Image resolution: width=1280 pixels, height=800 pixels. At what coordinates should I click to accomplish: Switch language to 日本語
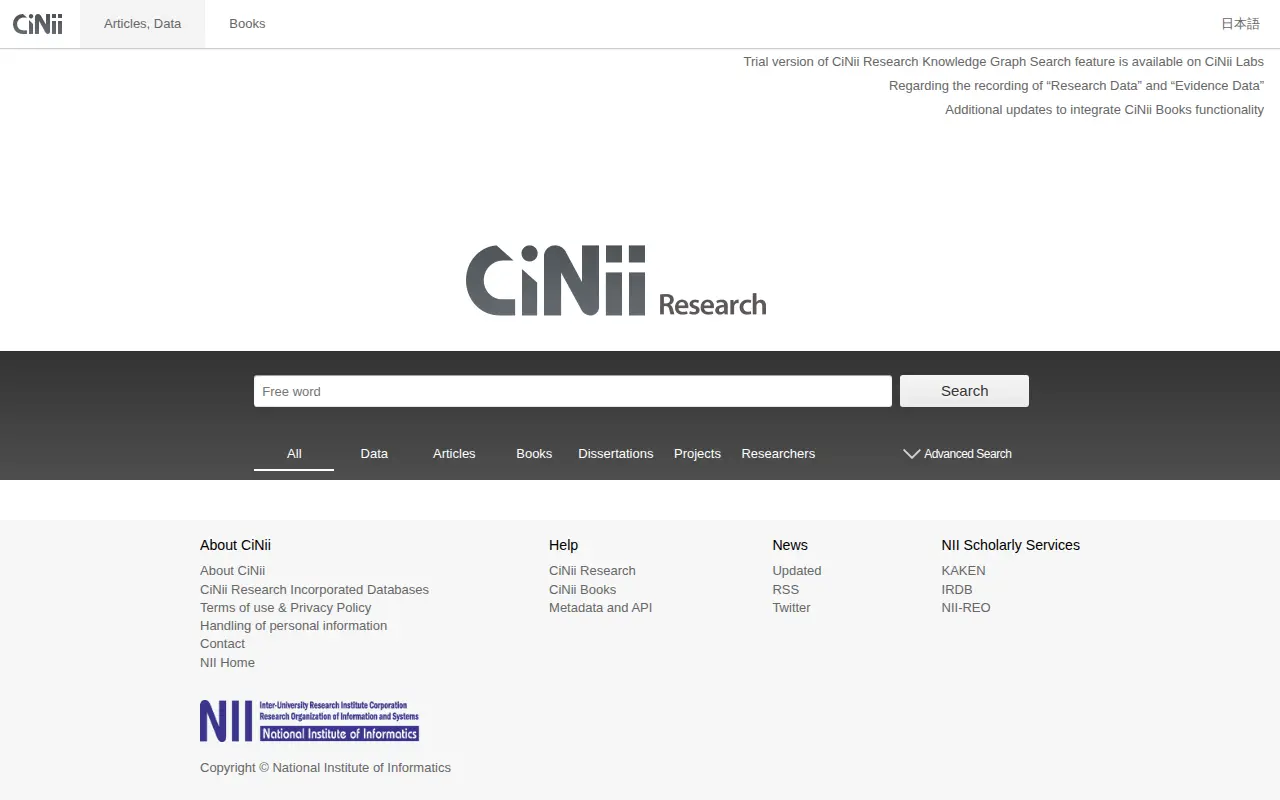[1240, 23]
